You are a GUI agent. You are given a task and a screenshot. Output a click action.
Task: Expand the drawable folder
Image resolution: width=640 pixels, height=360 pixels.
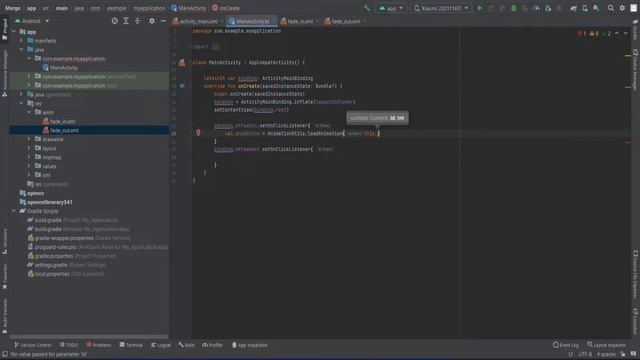point(29,139)
